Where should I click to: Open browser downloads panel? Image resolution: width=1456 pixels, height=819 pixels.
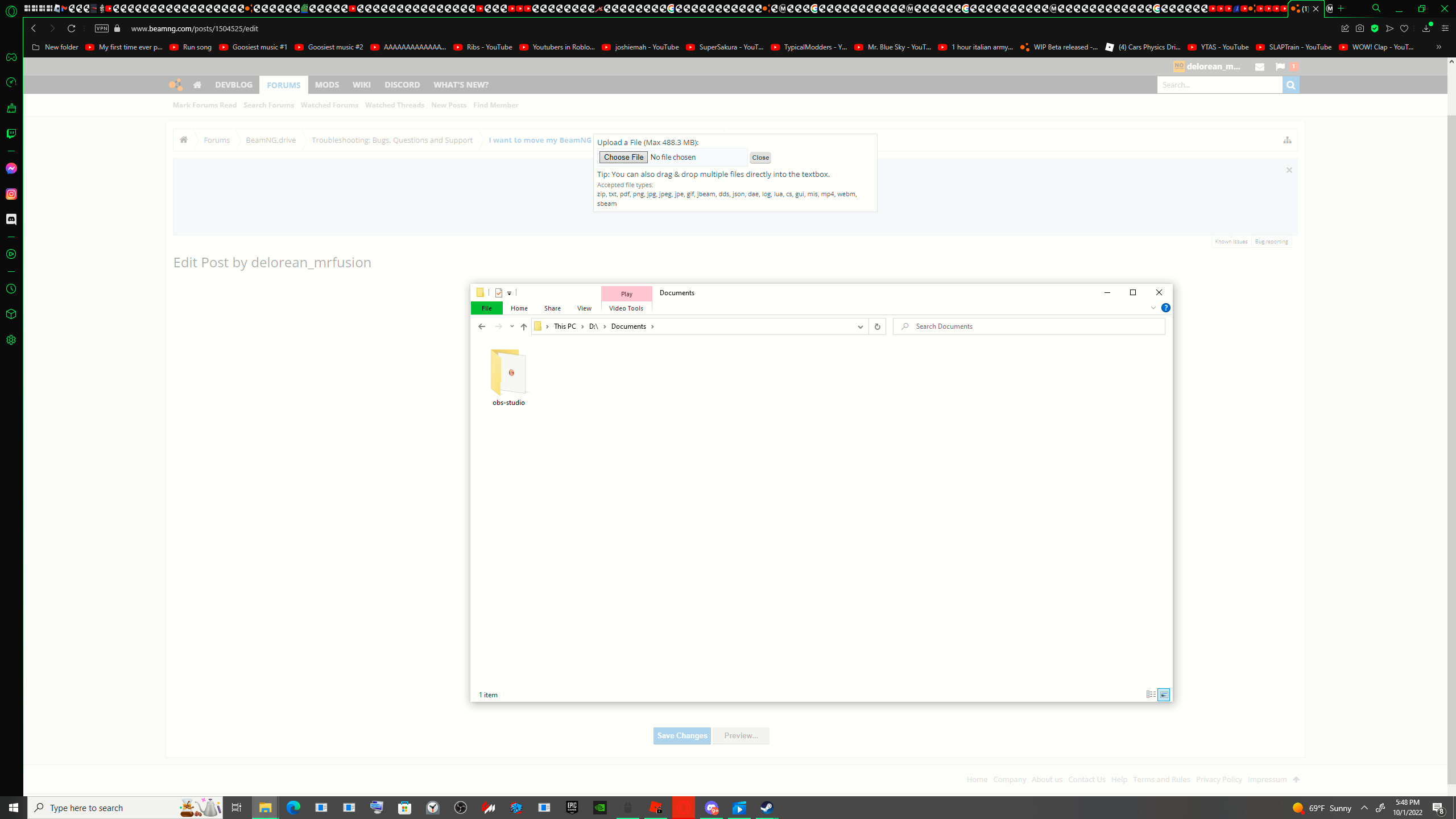tap(1426, 28)
